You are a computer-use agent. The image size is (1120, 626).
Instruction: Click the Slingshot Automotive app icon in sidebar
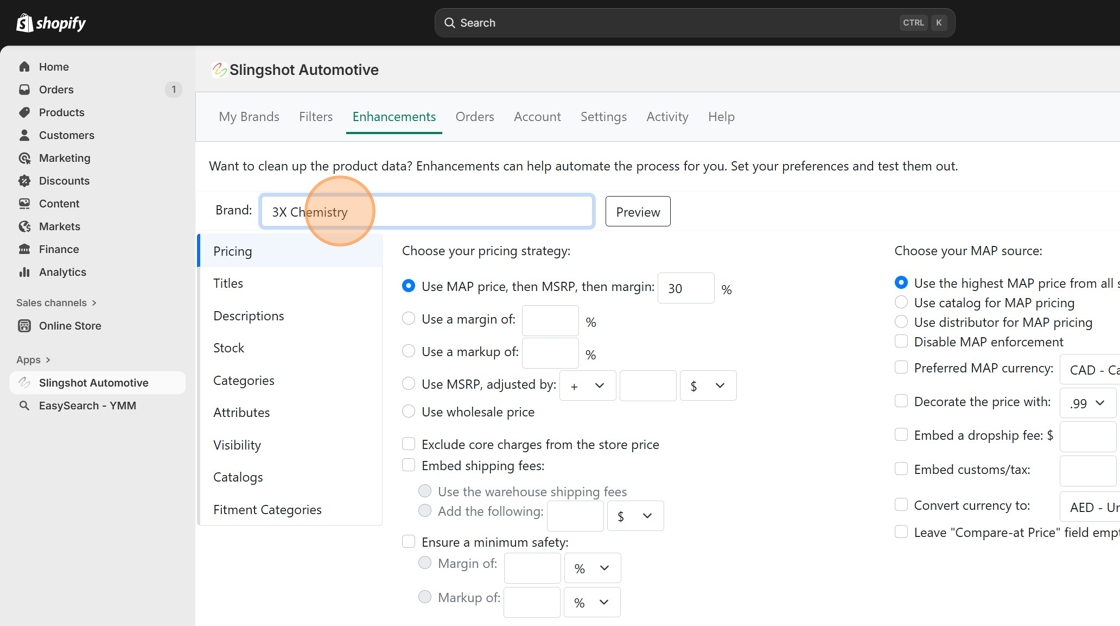pyautogui.click(x=24, y=383)
